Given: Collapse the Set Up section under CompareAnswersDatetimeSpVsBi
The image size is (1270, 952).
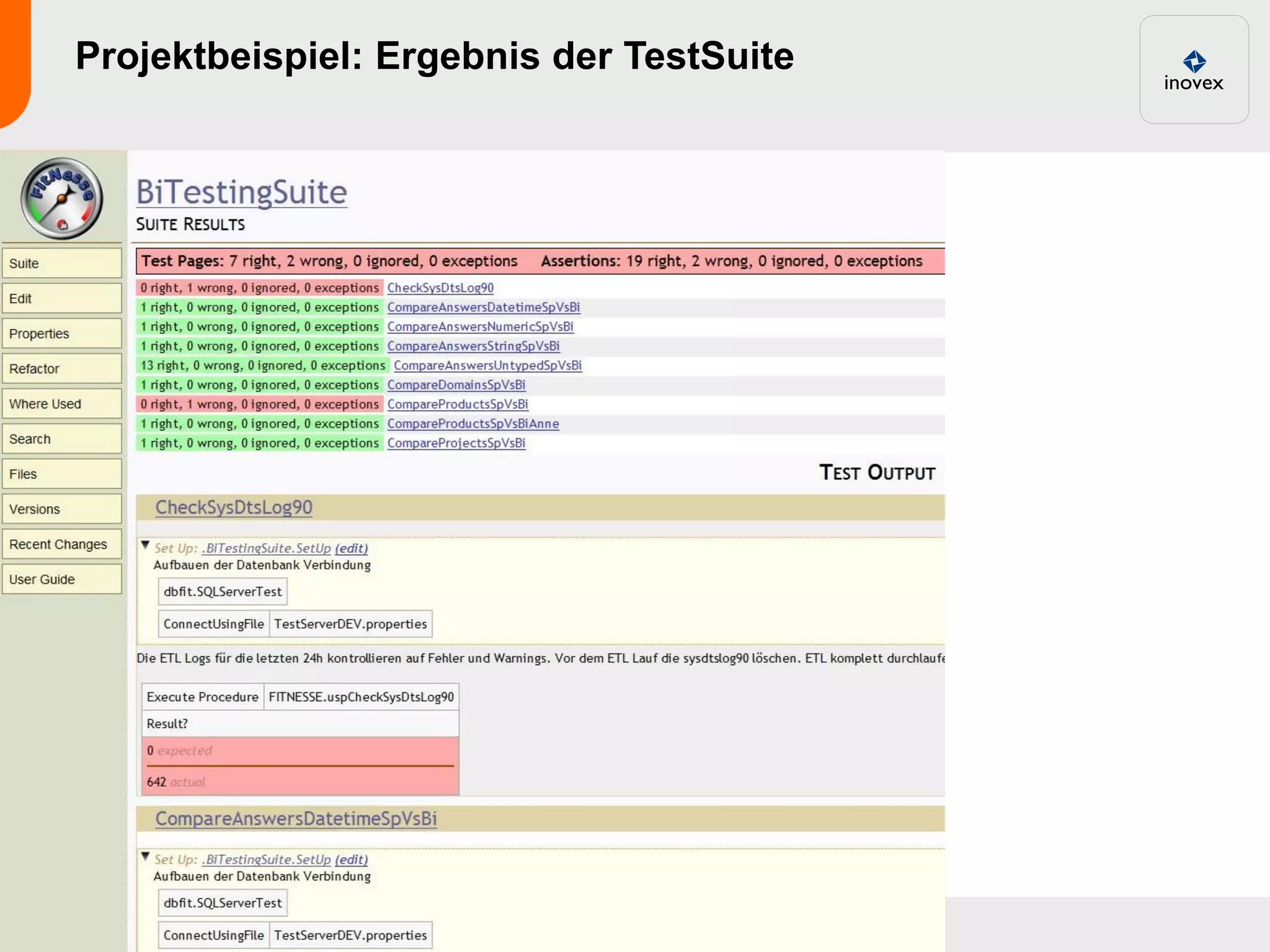Looking at the screenshot, I should pos(145,857).
